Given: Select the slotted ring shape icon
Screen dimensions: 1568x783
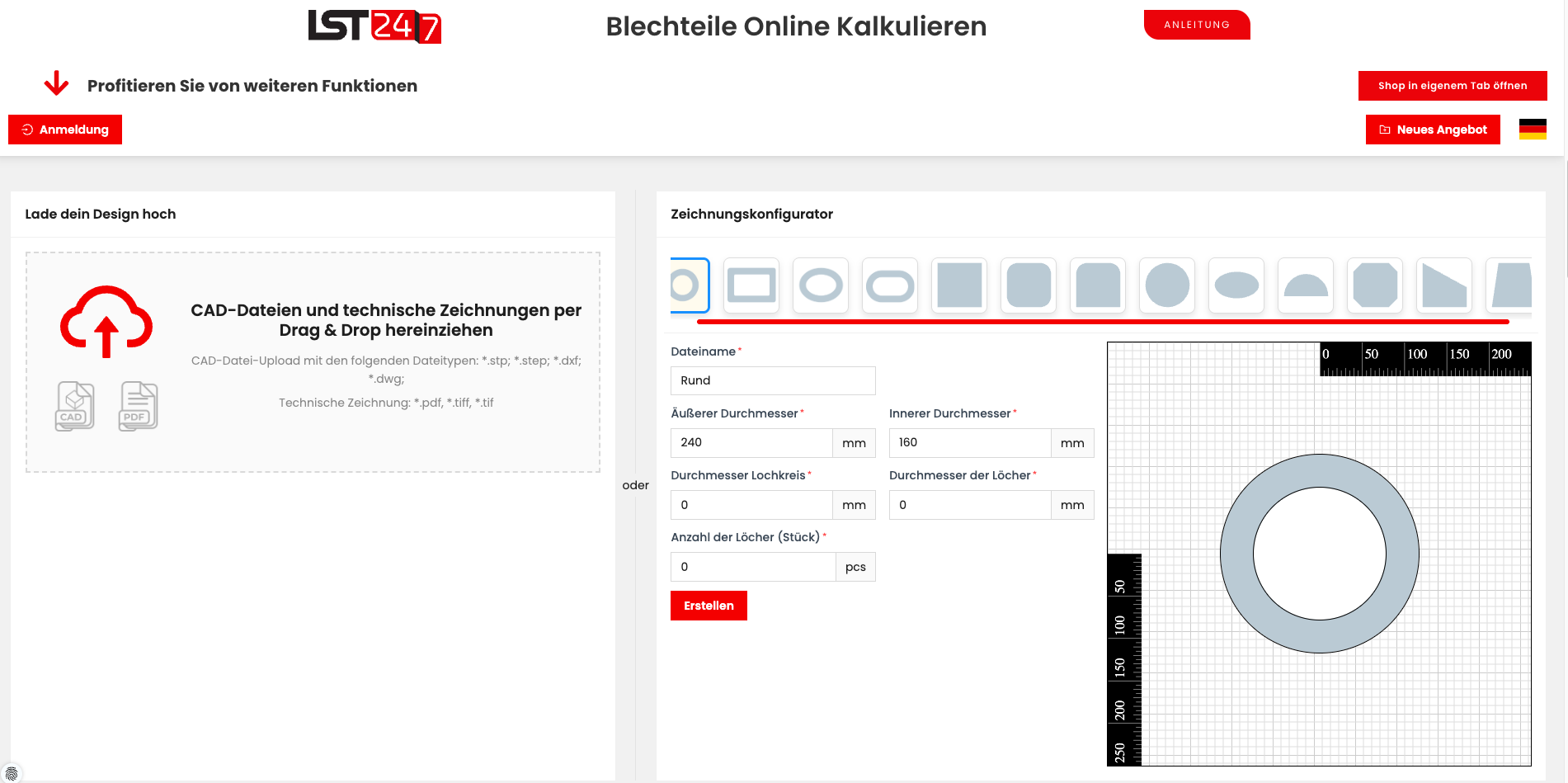Looking at the screenshot, I should coord(890,285).
